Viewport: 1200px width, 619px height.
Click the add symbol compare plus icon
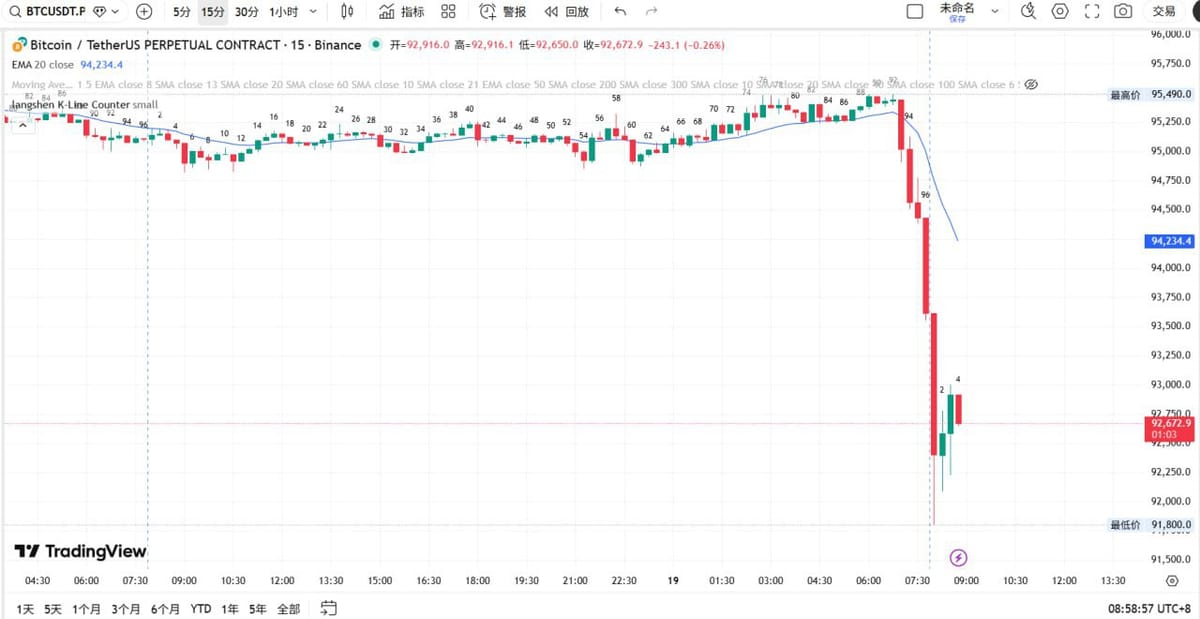[144, 12]
